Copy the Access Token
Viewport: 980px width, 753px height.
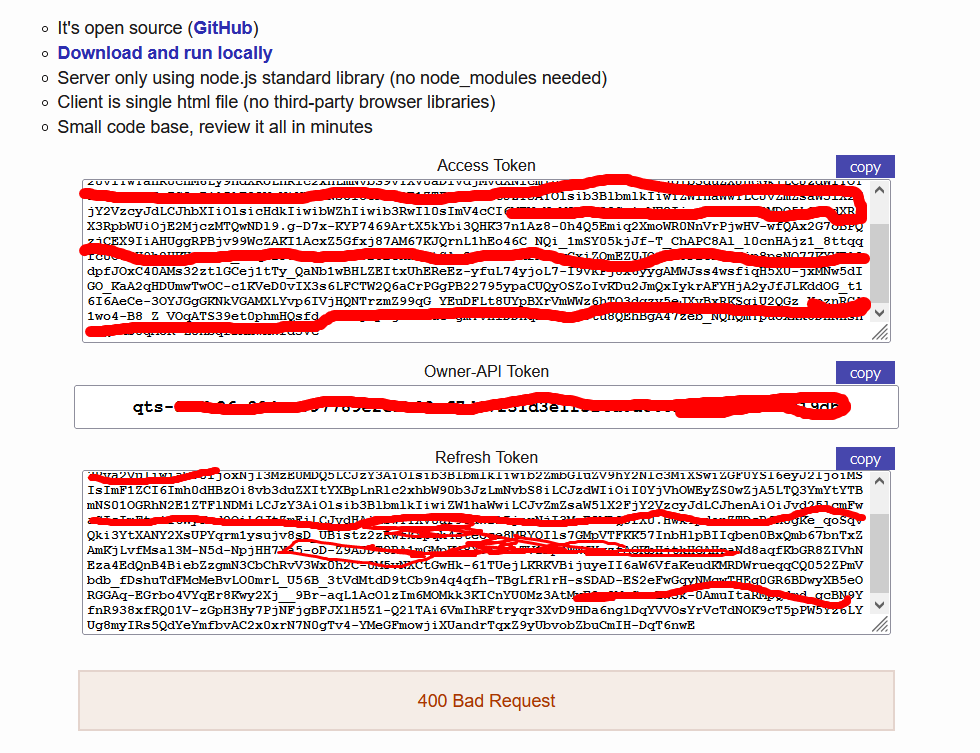click(x=865, y=167)
